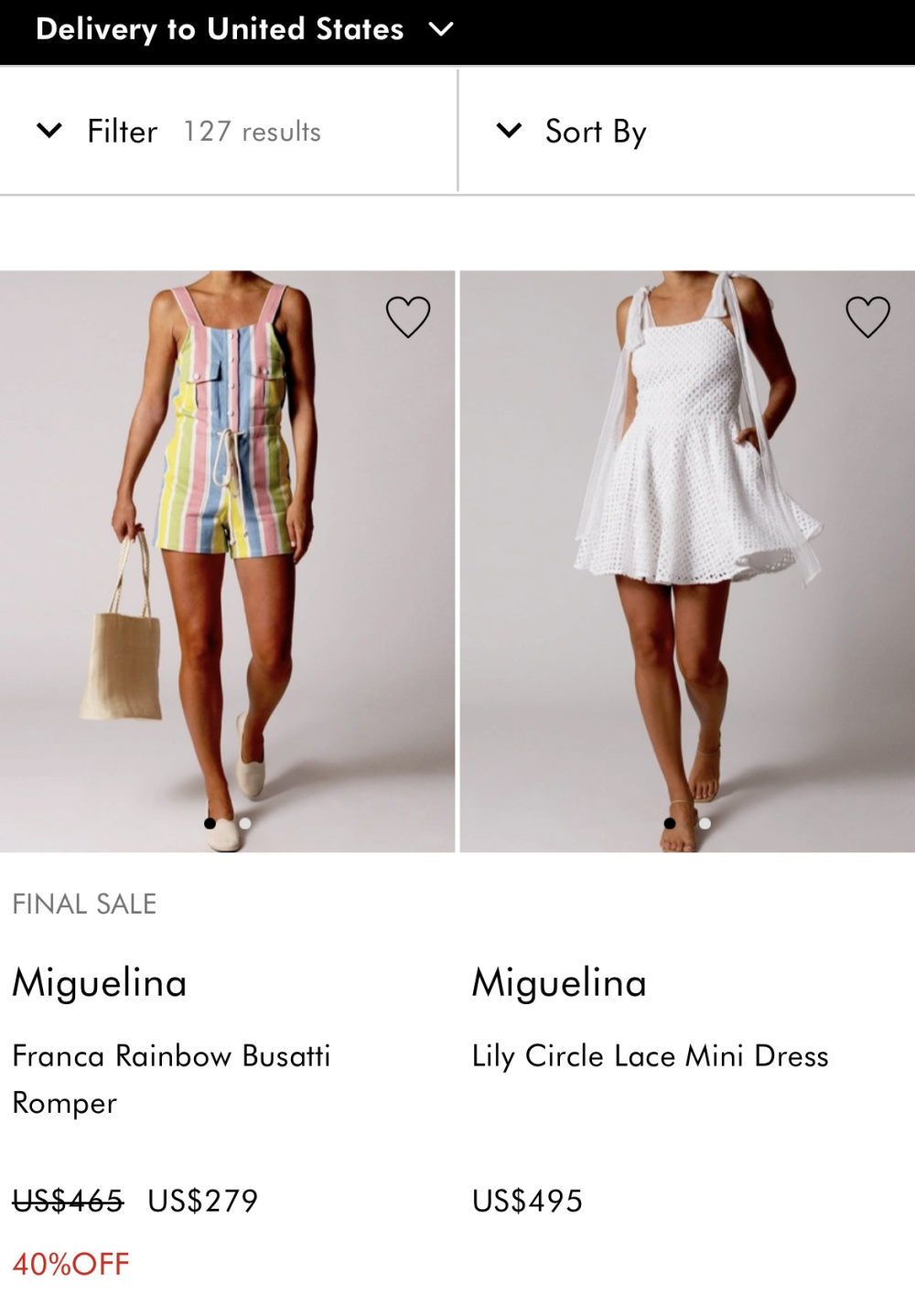Click the red 40%OFF discount label
The image size is (915, 1316).
(x=66, y=1266)
